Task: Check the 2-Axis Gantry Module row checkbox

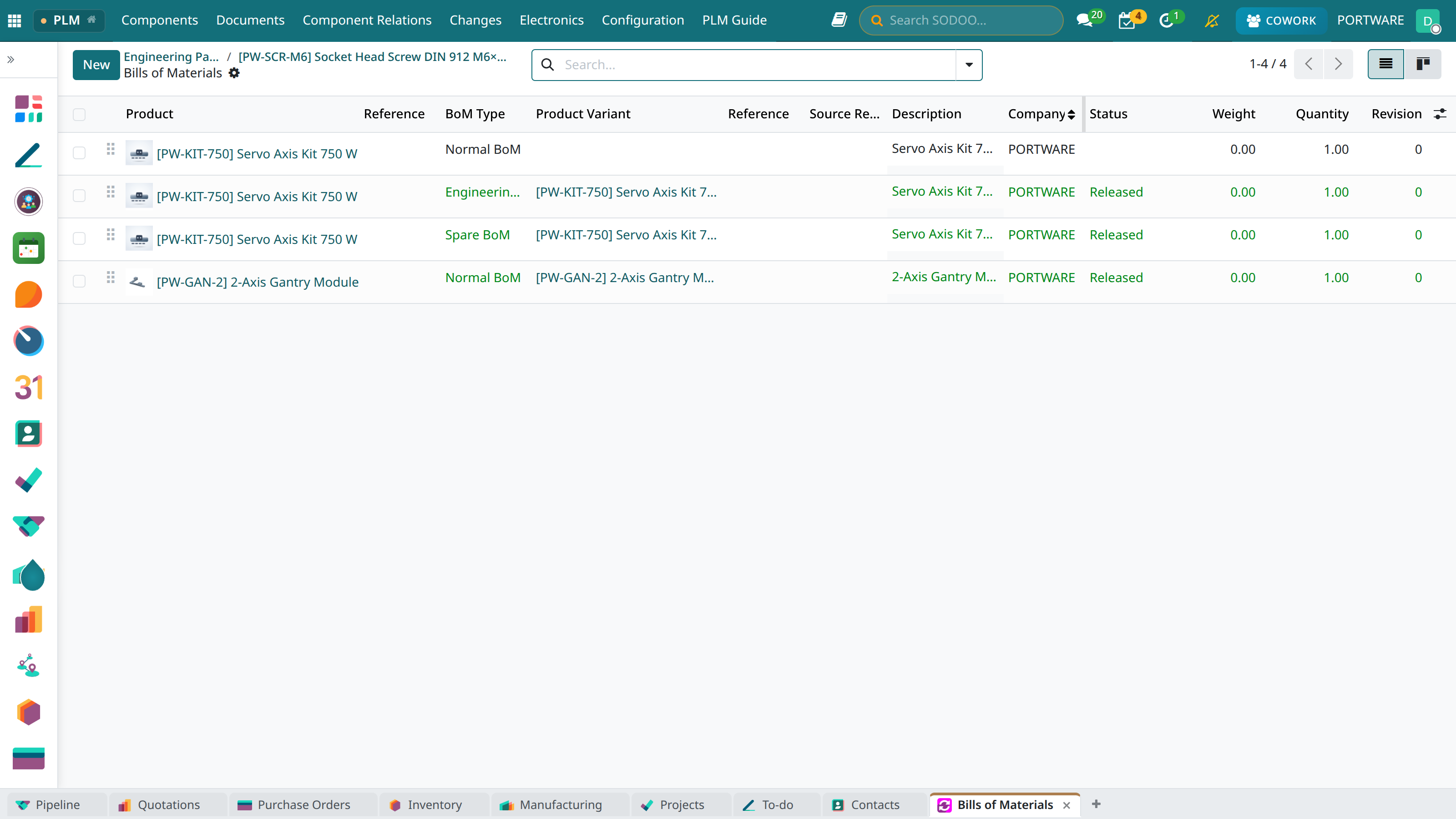Action: coord(79,282)
